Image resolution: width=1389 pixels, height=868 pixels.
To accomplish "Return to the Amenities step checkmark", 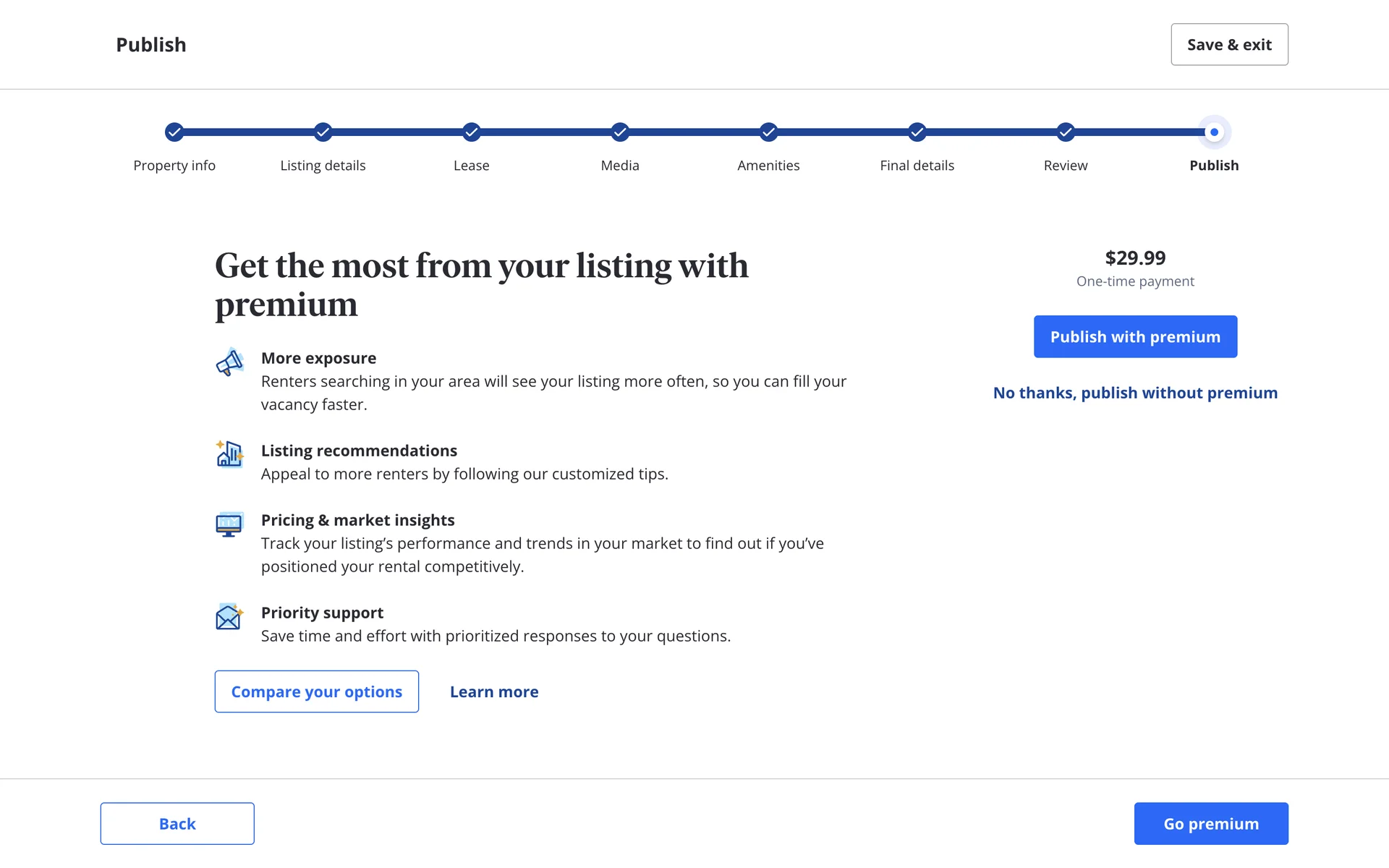I will (768, 132).
